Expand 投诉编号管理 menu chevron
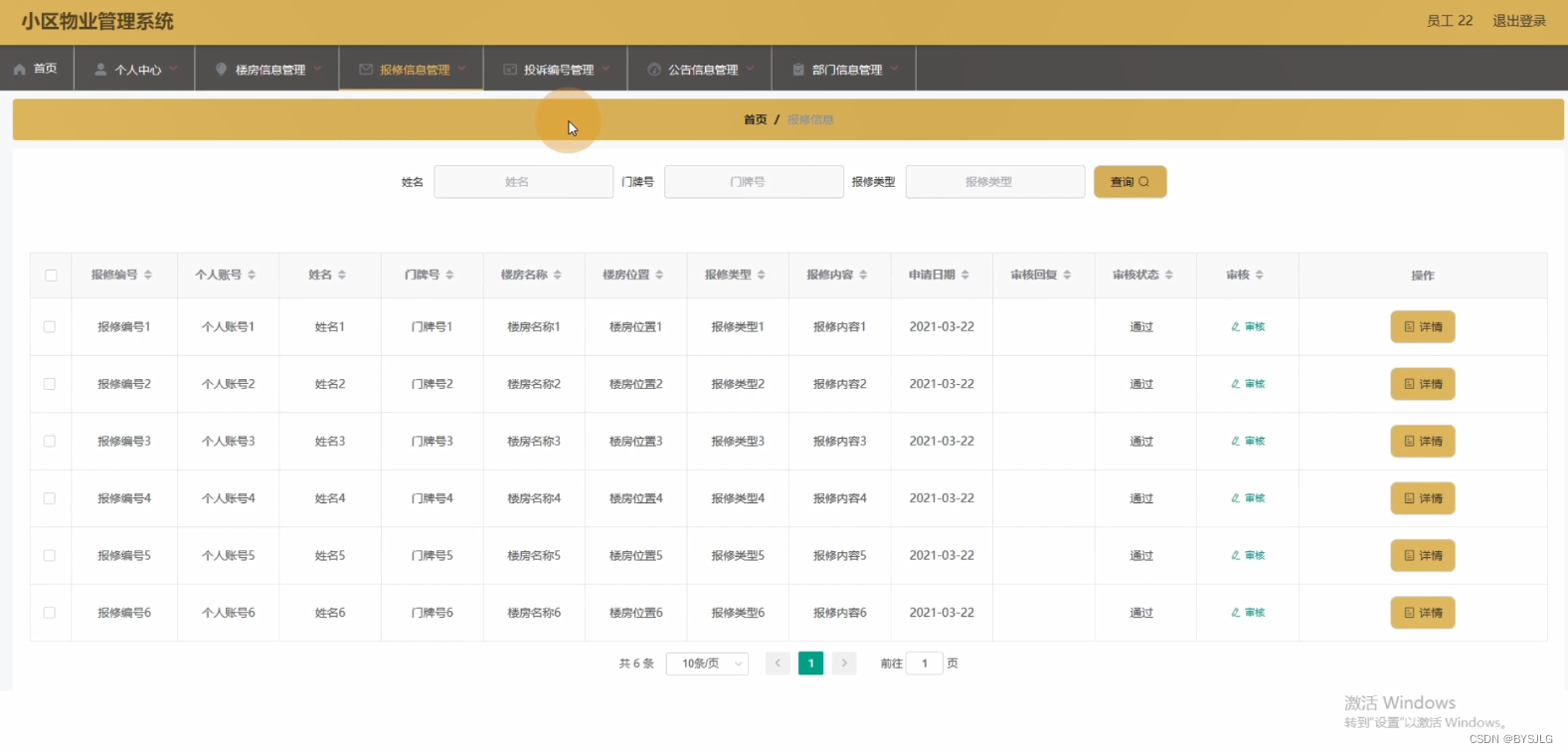The width and height of the screenshot is (1568, 753). click(606, 69)
